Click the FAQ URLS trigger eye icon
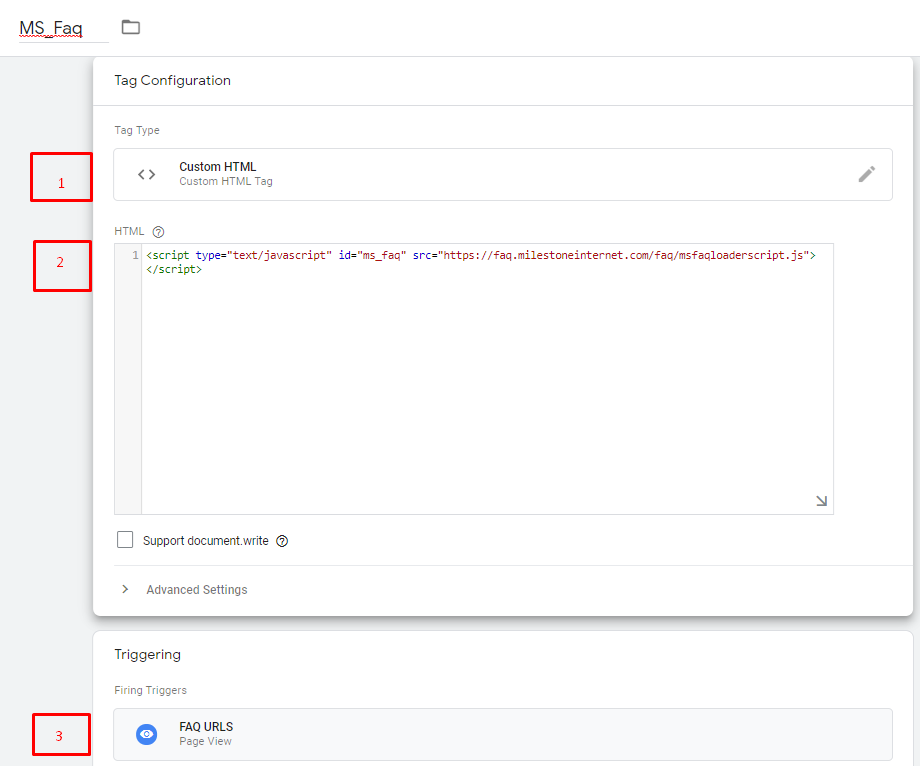The height and width of the screenshot is (766, 920). click(x=147, y=734)
